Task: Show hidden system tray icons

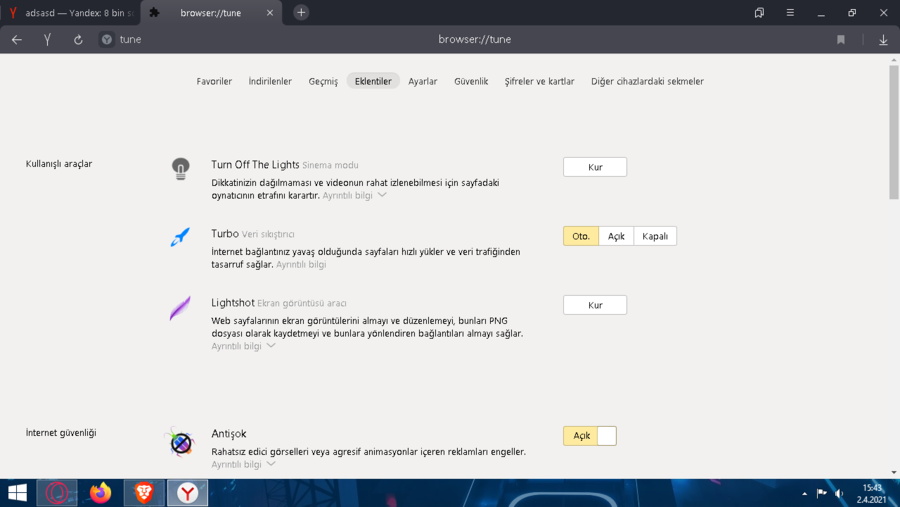Action: (x=804, y=494)
